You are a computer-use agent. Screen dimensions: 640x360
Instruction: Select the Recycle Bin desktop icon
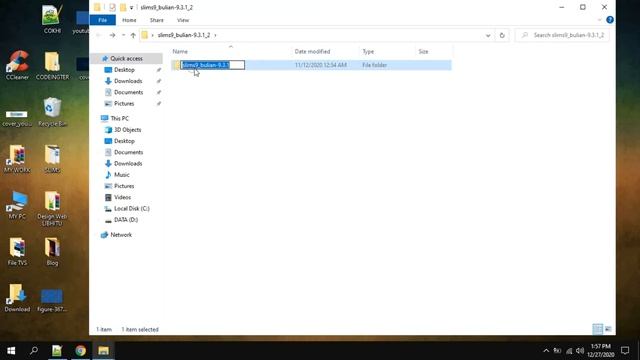(x=52, y=112)
